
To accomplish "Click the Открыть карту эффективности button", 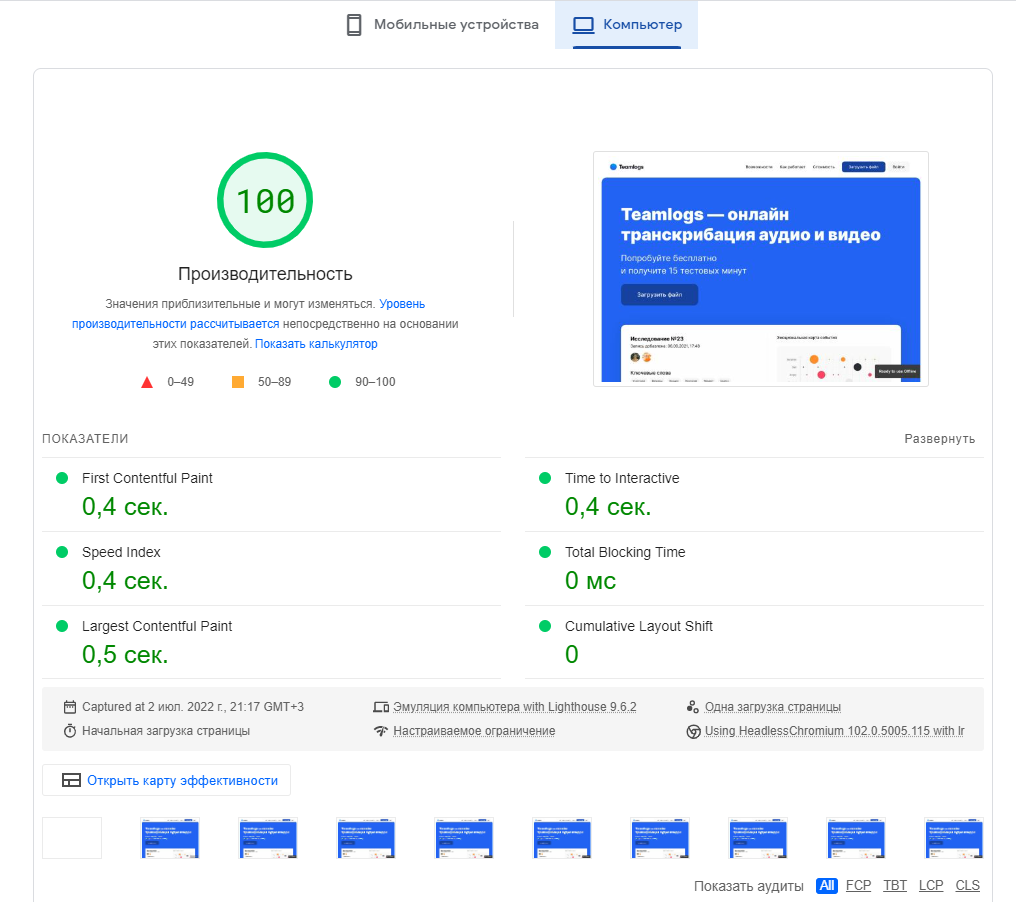I will [x=167, y=780].
